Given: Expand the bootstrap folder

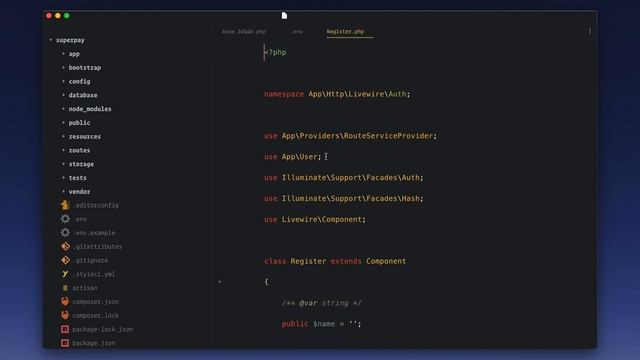Looking at the screenshot, I should point(63,67).
